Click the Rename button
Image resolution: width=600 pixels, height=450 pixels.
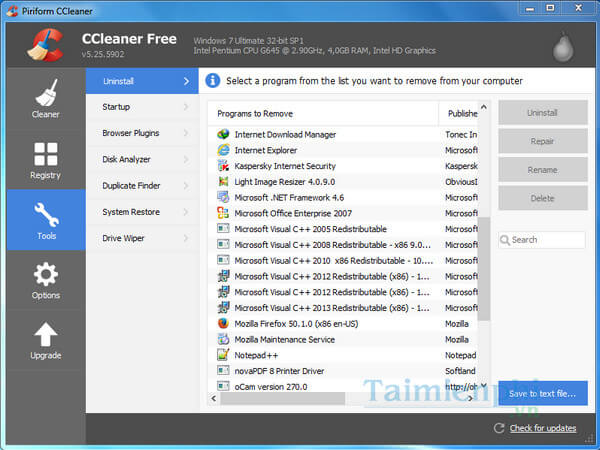pos(543,170)
